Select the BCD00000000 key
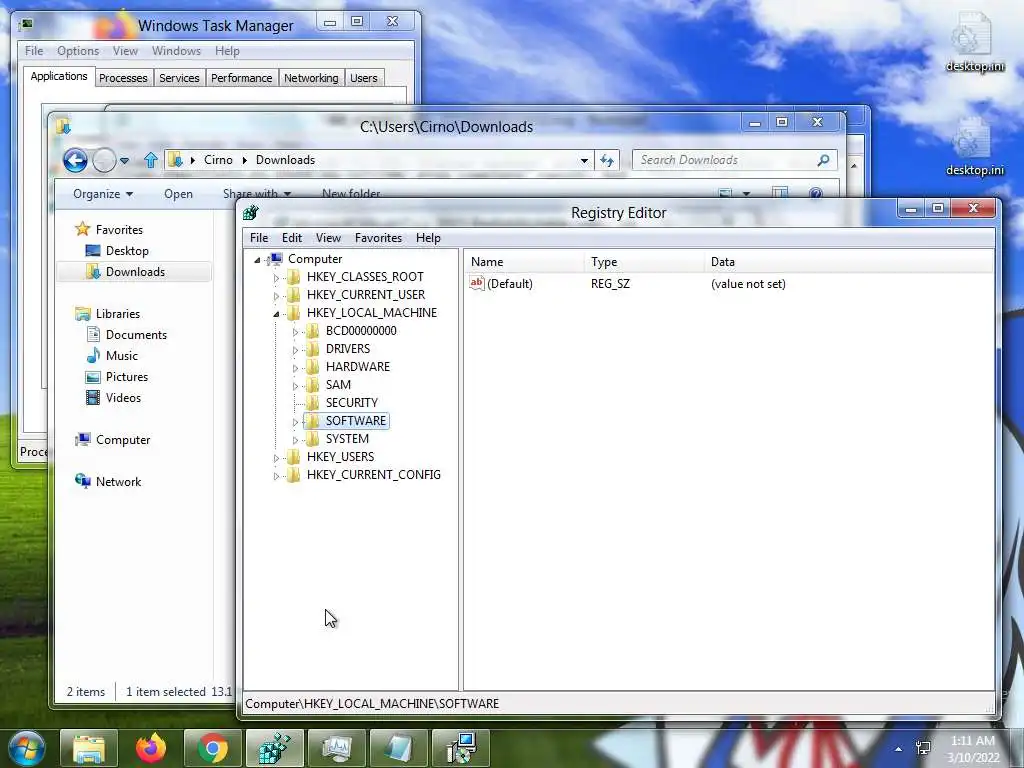 coord(360,330)
